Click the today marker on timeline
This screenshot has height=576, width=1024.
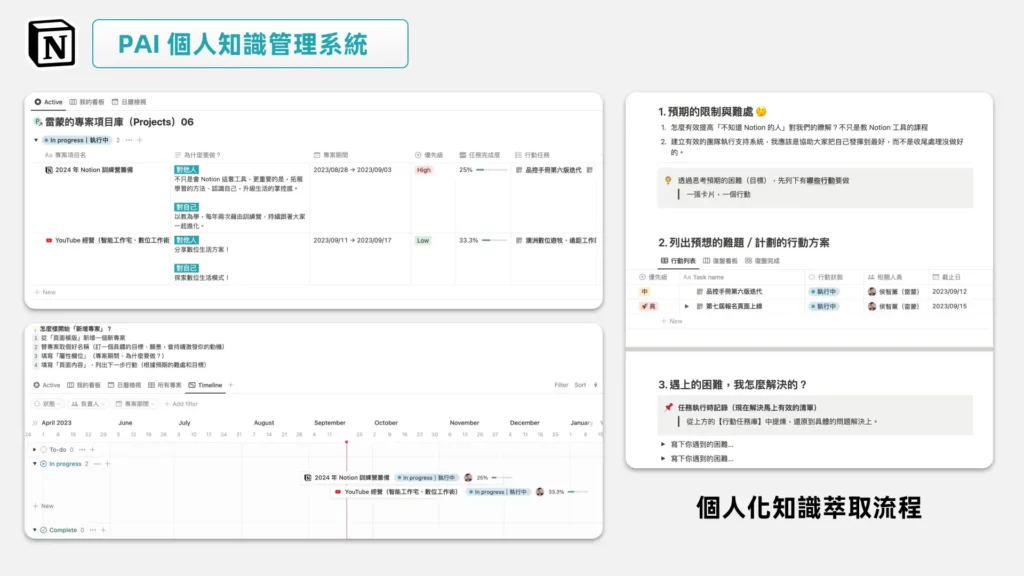point(347,442)
